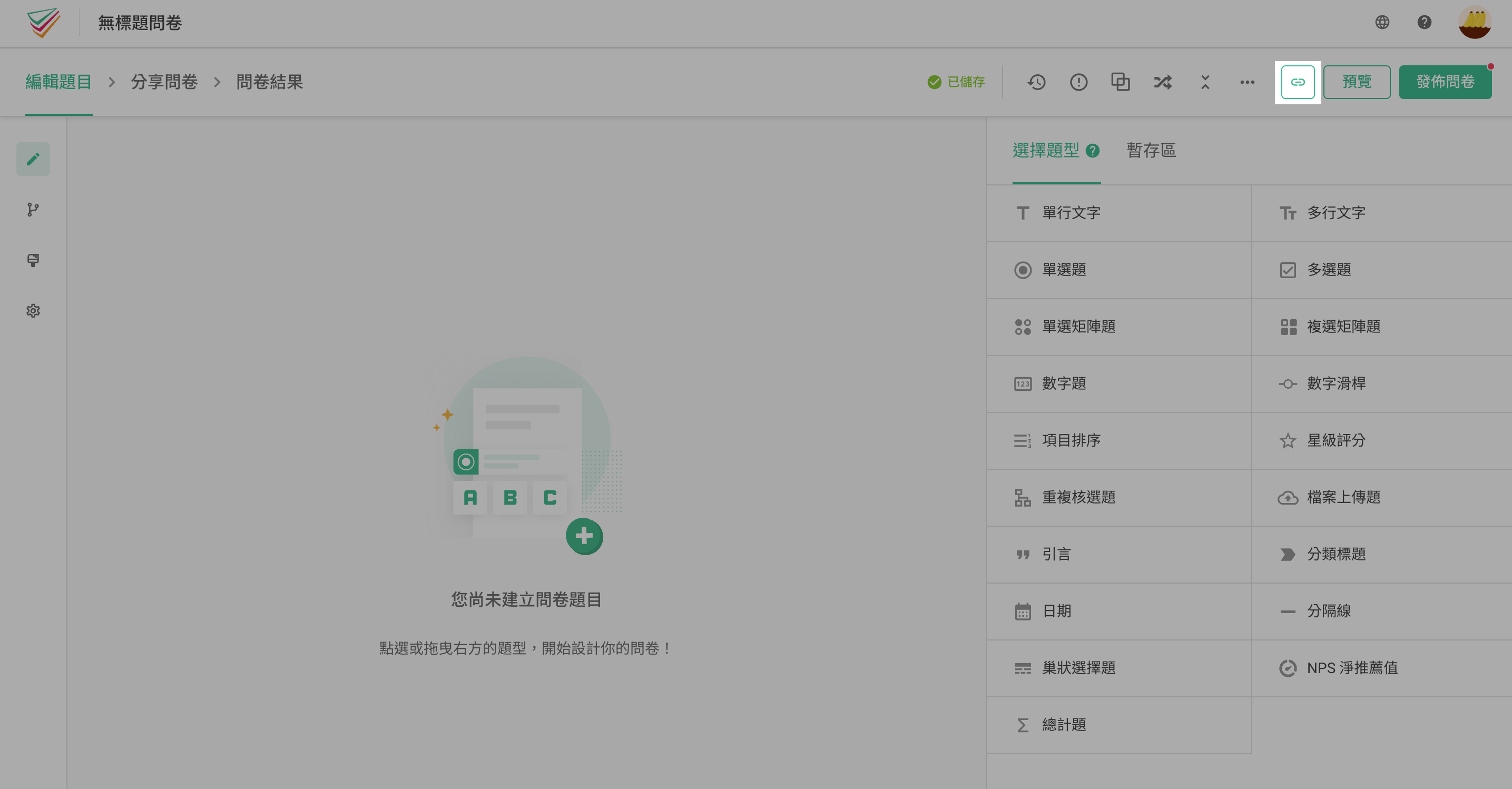This screenshot has width=1512, height=789.
Task: Switch to the 編輯題目 step tab
Action: pyautogui.click(x=58, y=82)
